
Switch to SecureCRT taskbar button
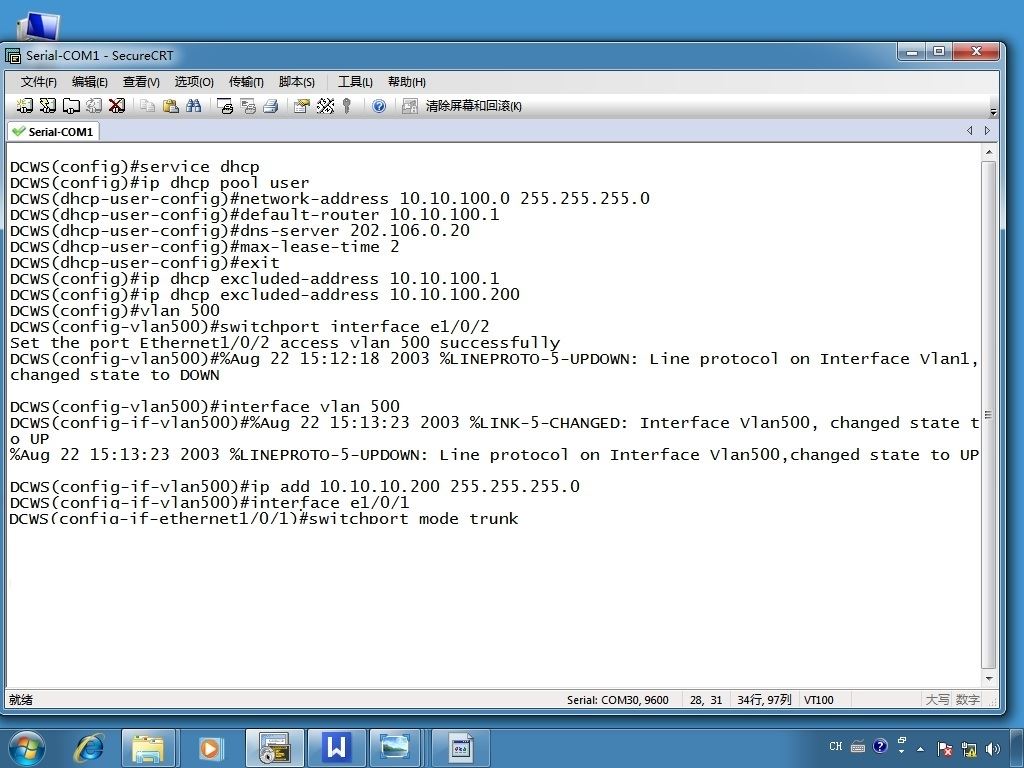[274, 748]
